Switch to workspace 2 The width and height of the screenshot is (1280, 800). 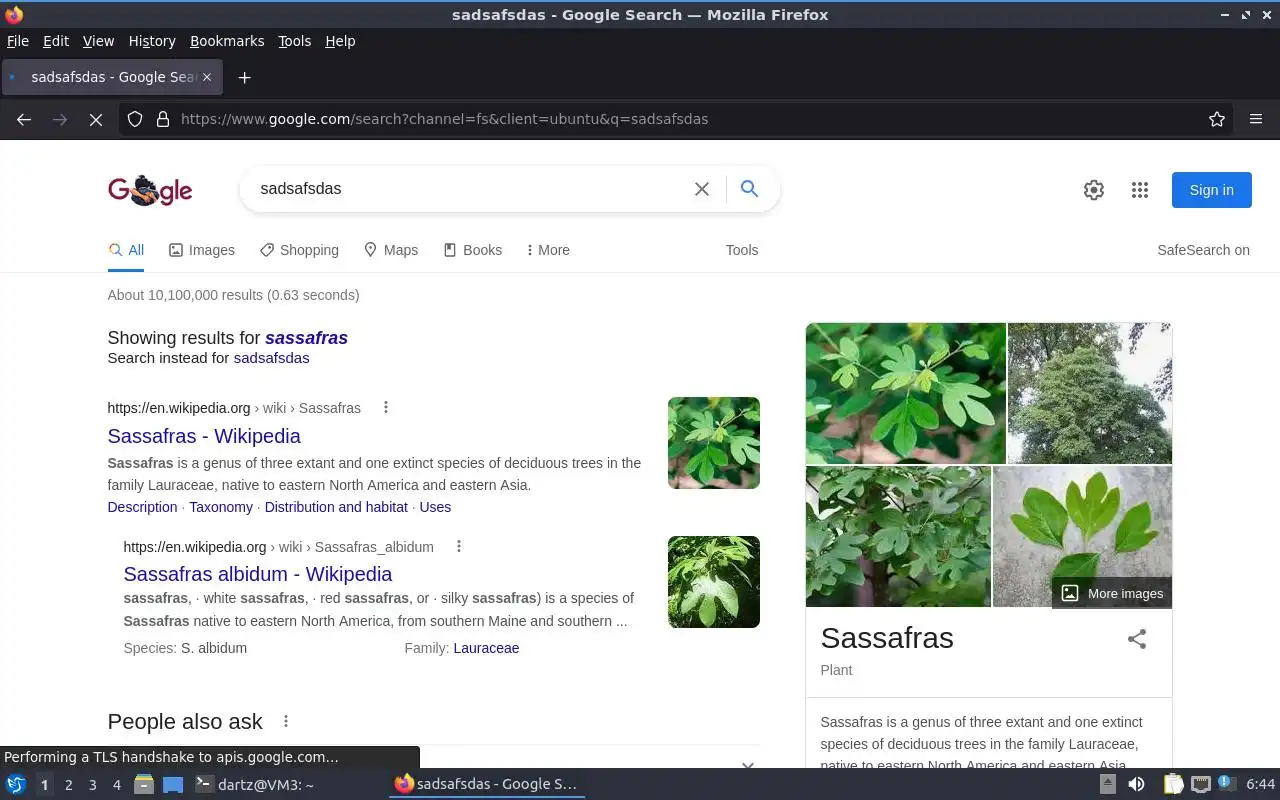coord(68,785)
